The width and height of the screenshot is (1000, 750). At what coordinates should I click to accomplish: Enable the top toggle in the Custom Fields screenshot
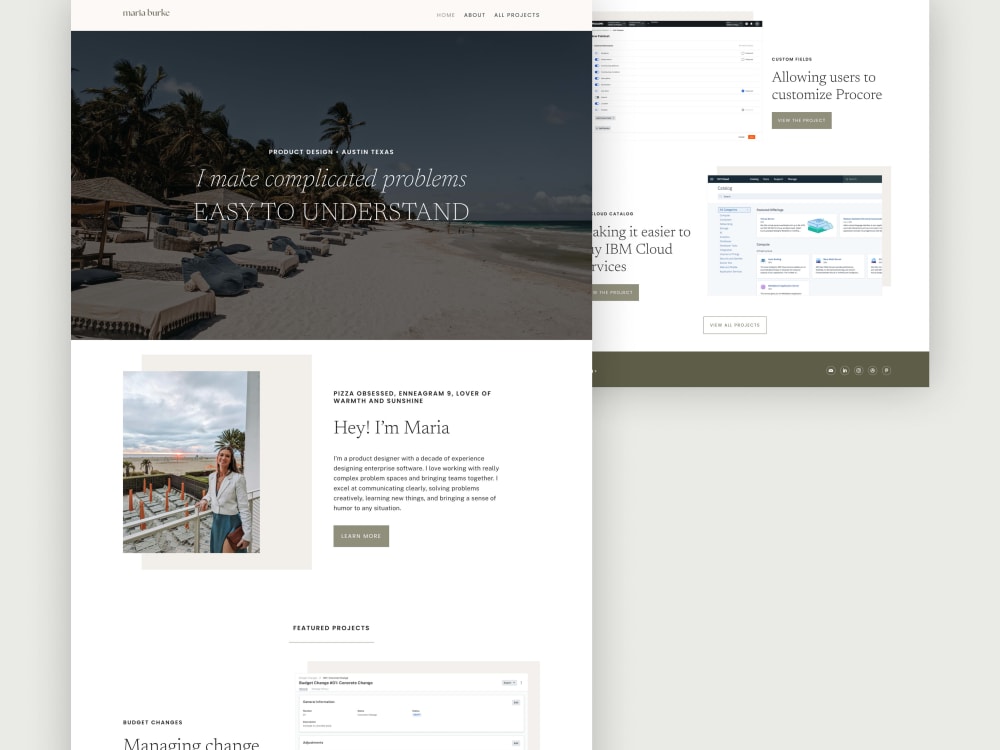(x=596, y=53)
